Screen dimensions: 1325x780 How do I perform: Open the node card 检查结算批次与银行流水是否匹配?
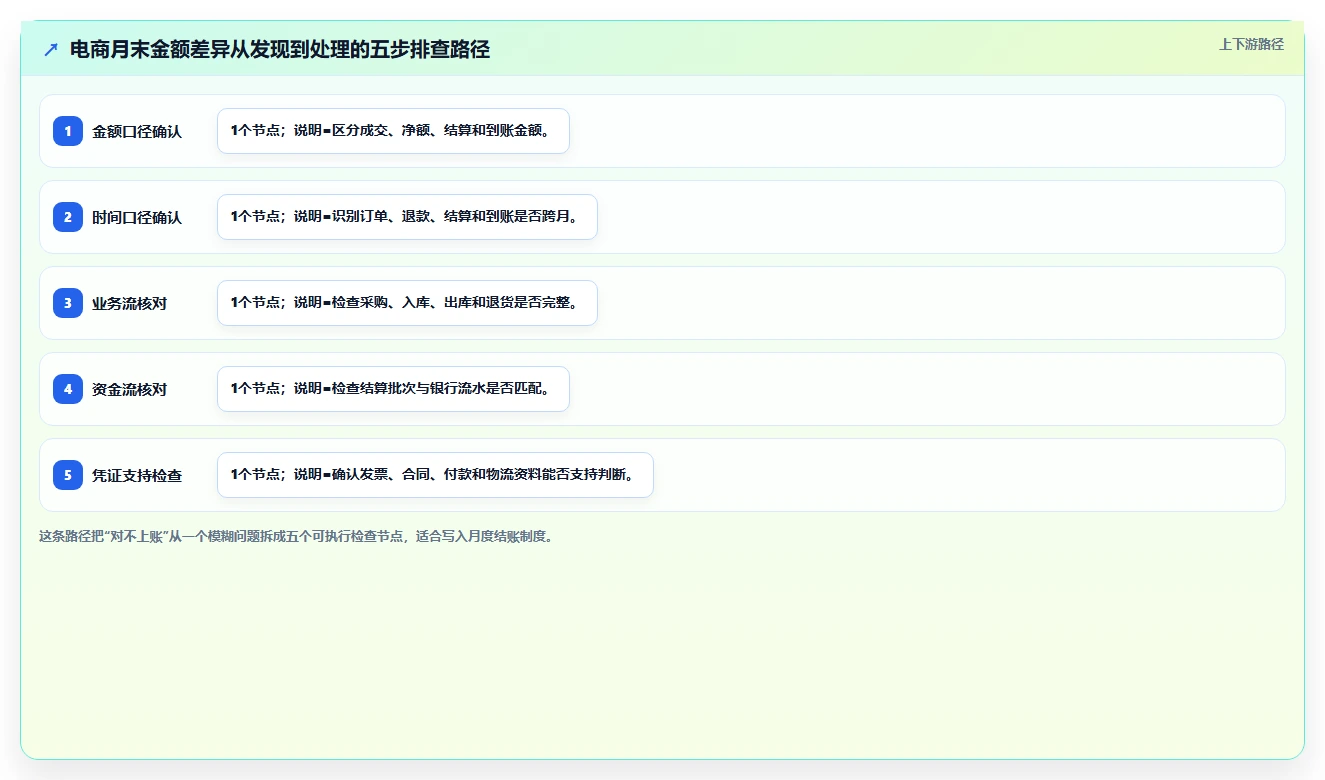(393, 389)
